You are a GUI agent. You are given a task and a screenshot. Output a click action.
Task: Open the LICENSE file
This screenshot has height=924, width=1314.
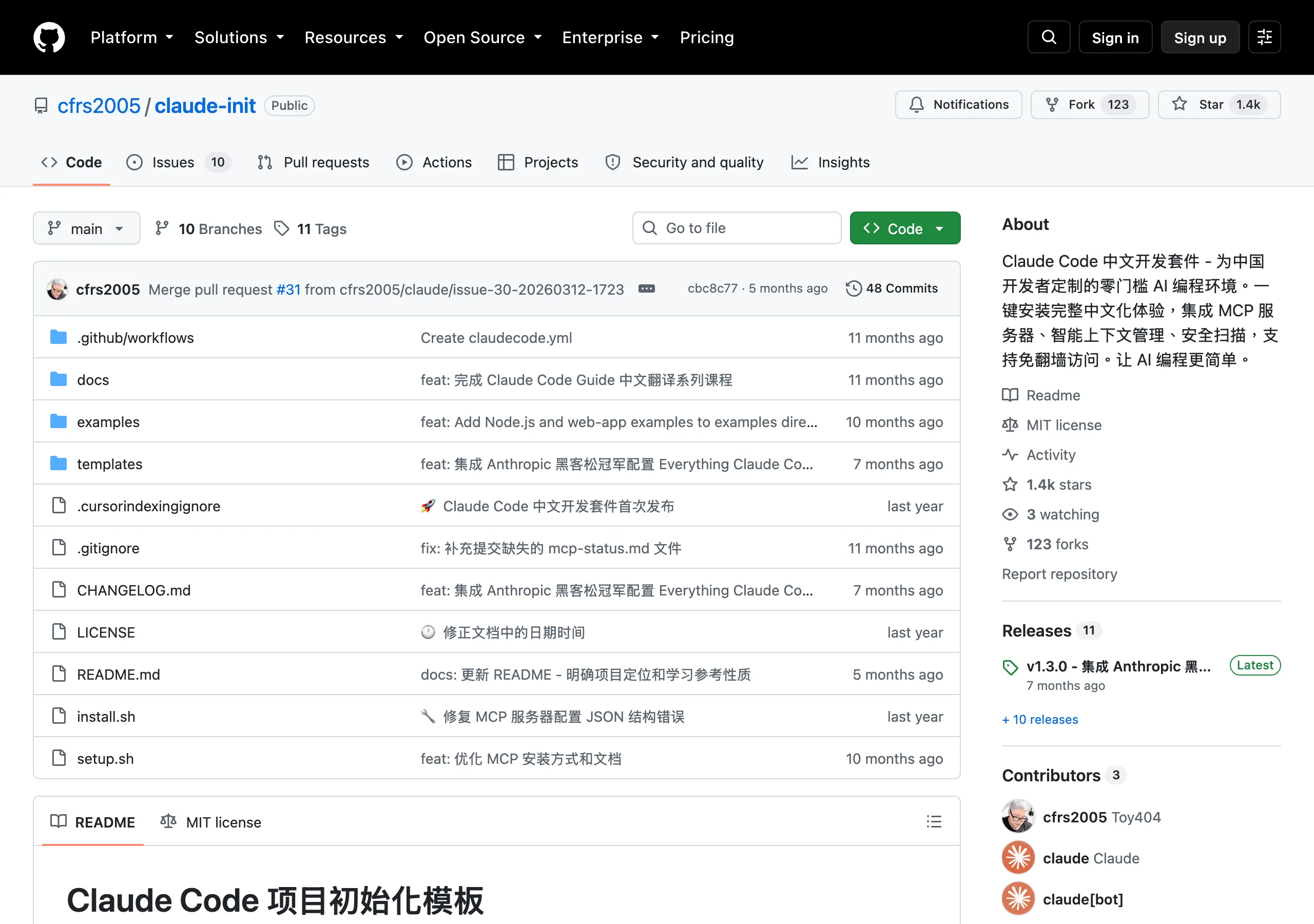coord(106,632)
